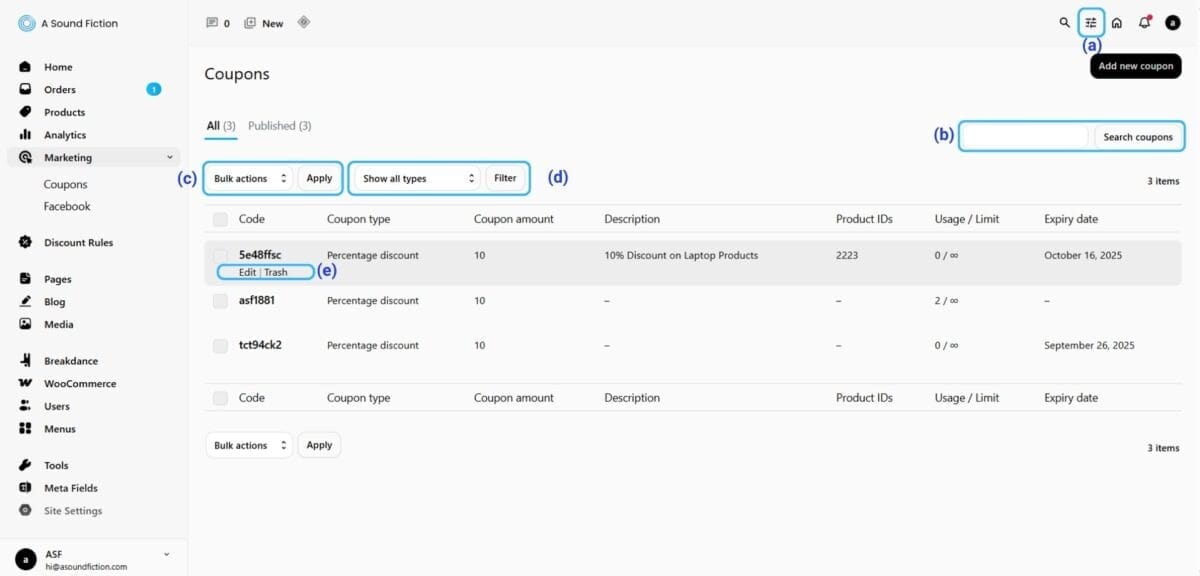
Task: Collapse the Marketing sidebar section
Action: (x=169, y=158)
